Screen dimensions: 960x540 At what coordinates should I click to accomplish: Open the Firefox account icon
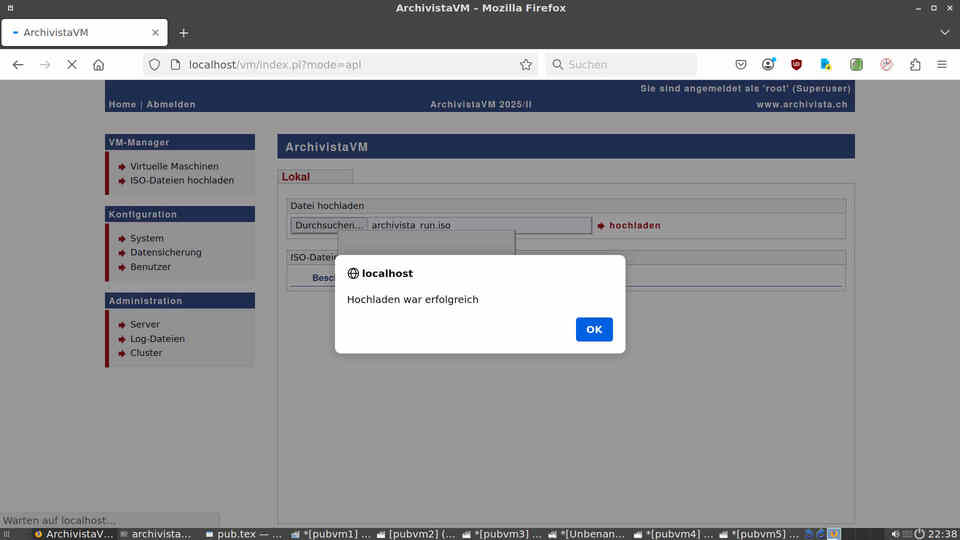coord(768,64)
